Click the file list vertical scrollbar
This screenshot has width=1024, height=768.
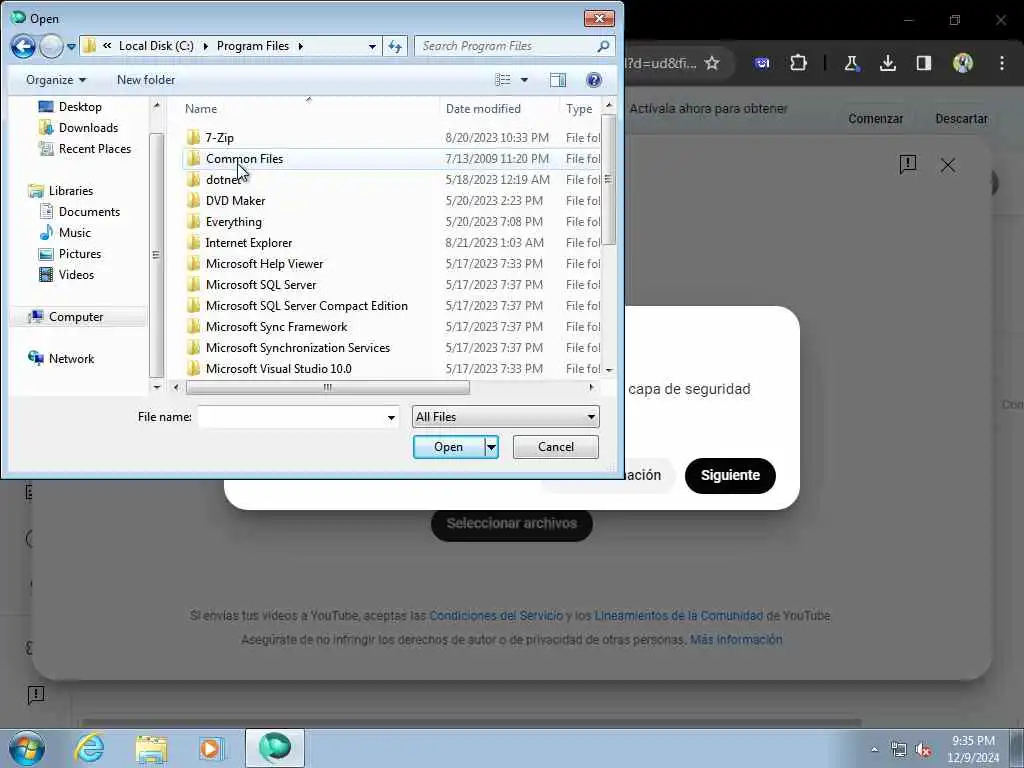coord(608,181)
